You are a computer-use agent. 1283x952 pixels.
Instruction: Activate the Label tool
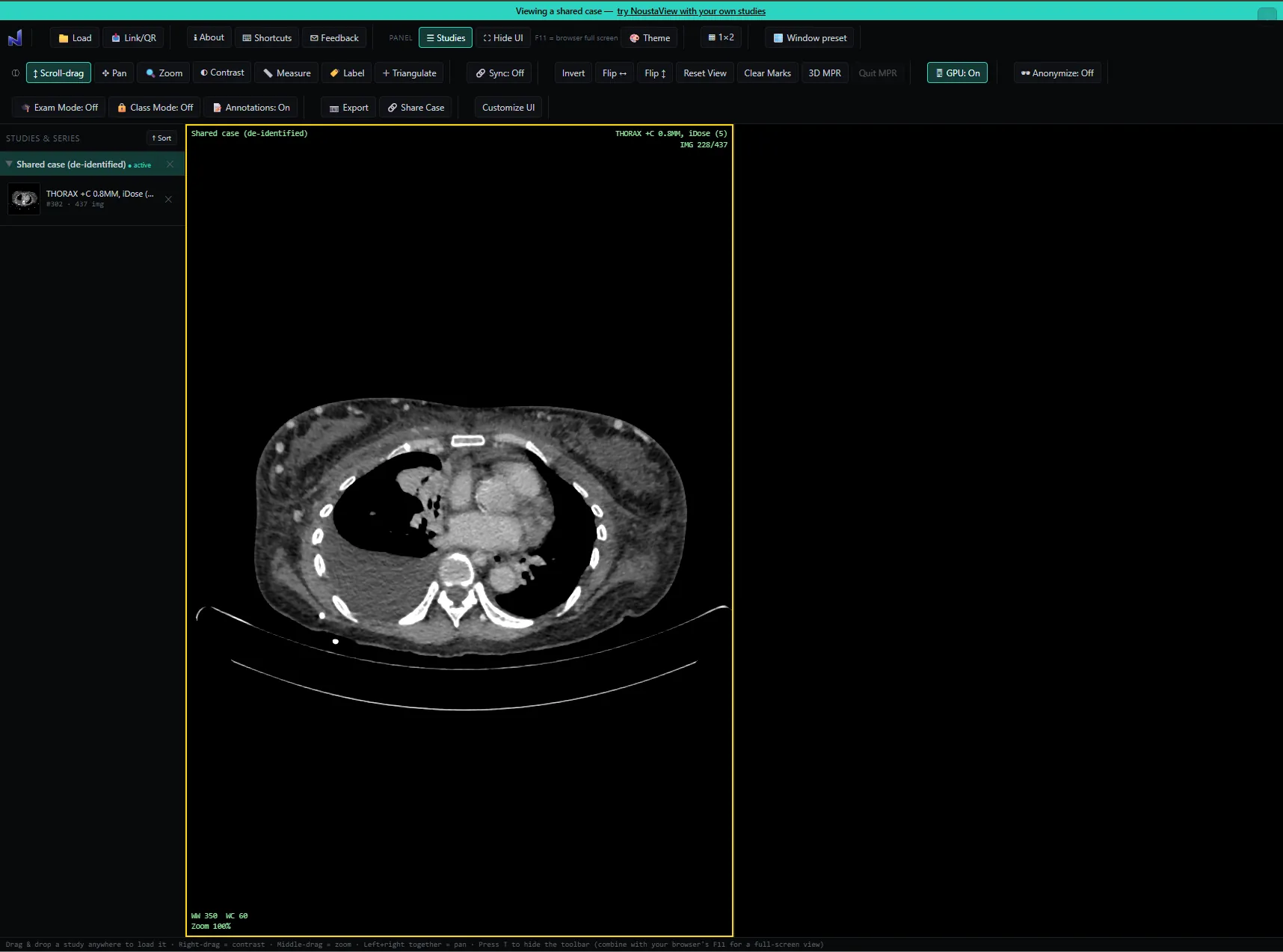(347, 73)
